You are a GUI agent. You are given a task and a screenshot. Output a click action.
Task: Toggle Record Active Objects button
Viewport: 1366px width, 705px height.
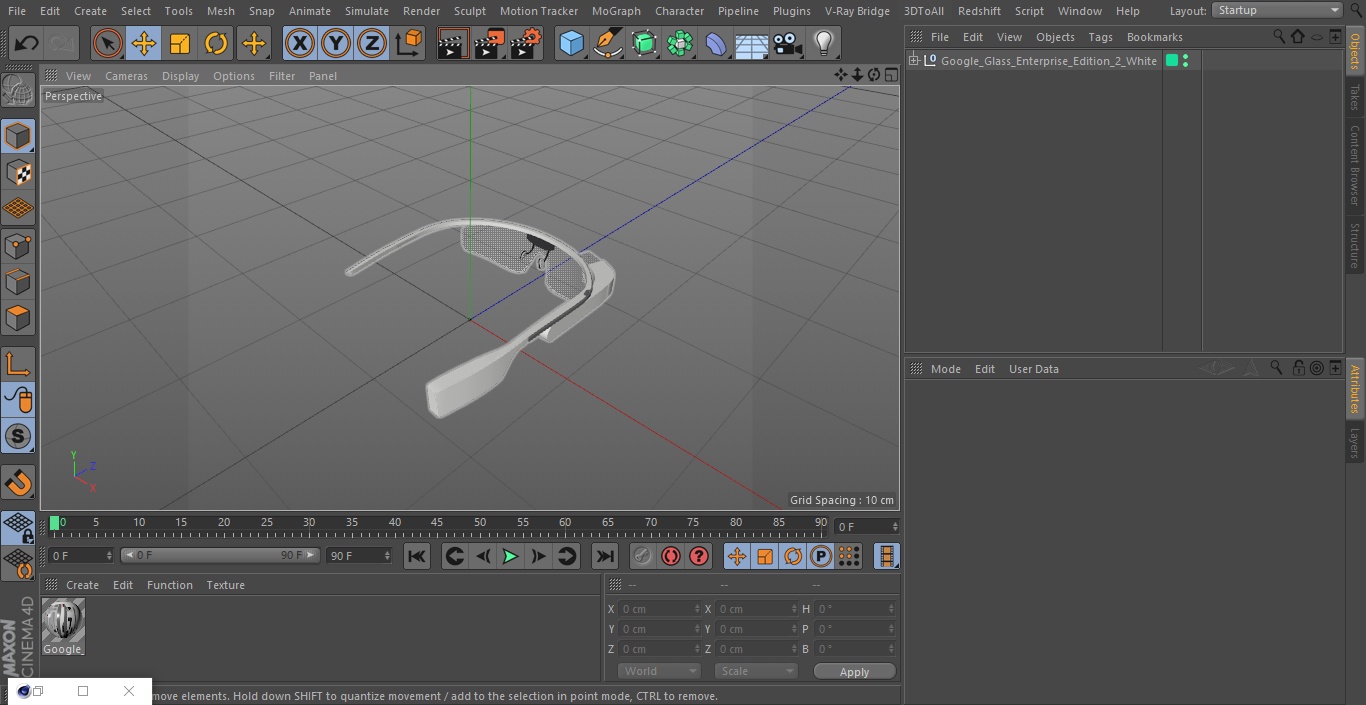click(643, 556)
